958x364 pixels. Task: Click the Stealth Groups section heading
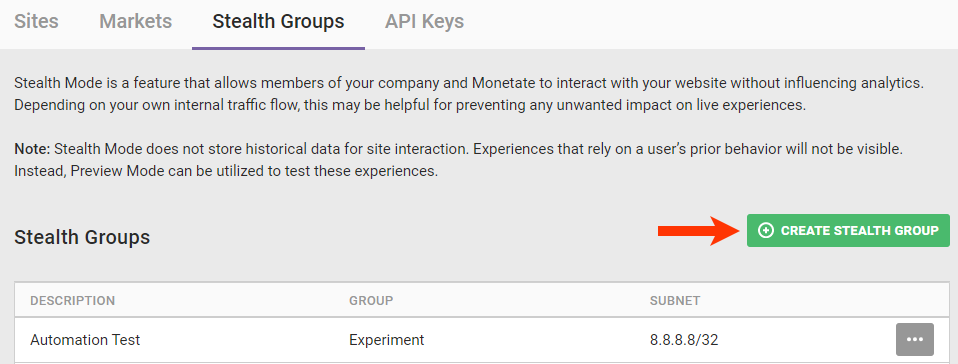point(82,237)
